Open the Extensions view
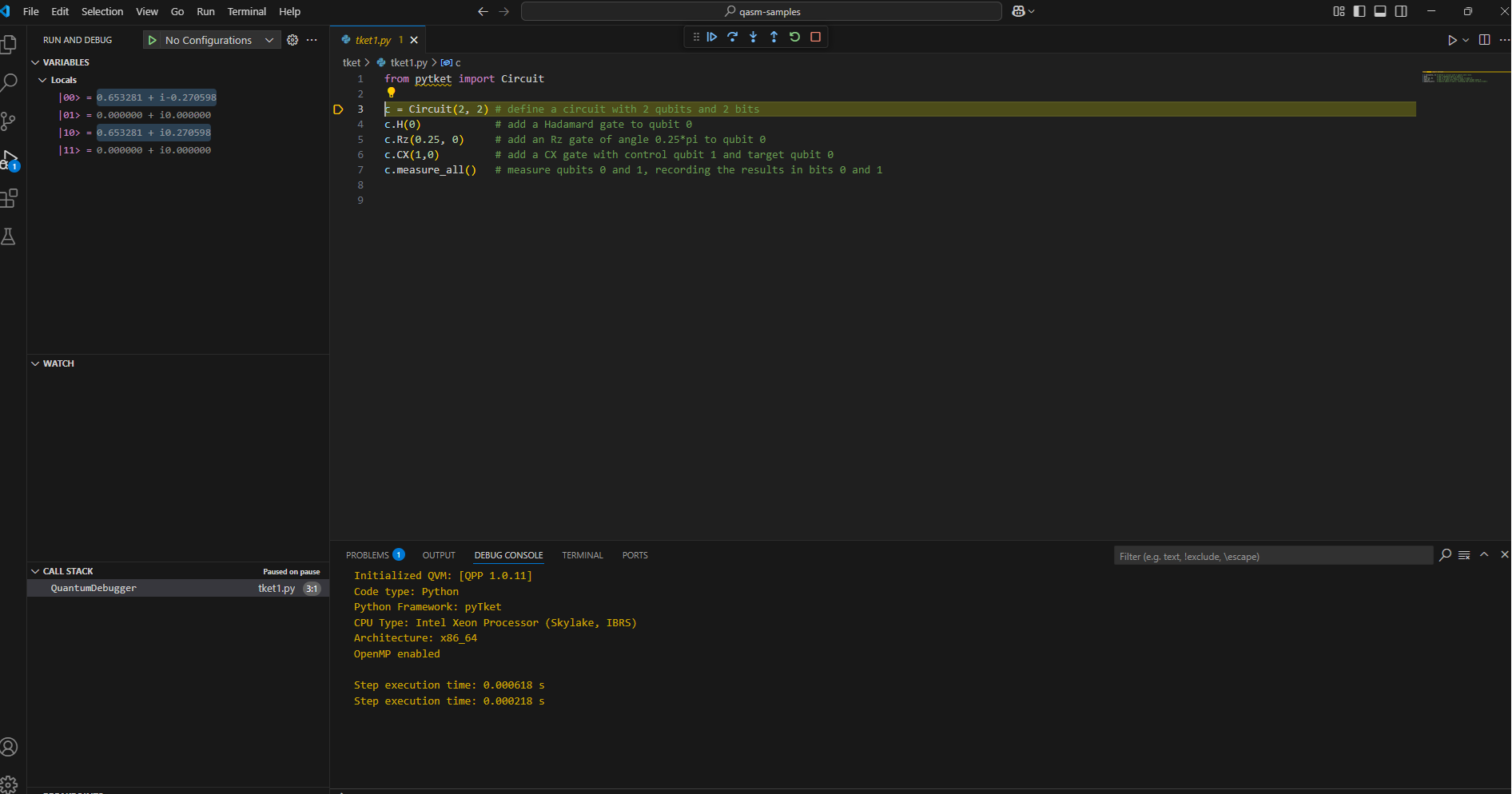 [9, 198]
